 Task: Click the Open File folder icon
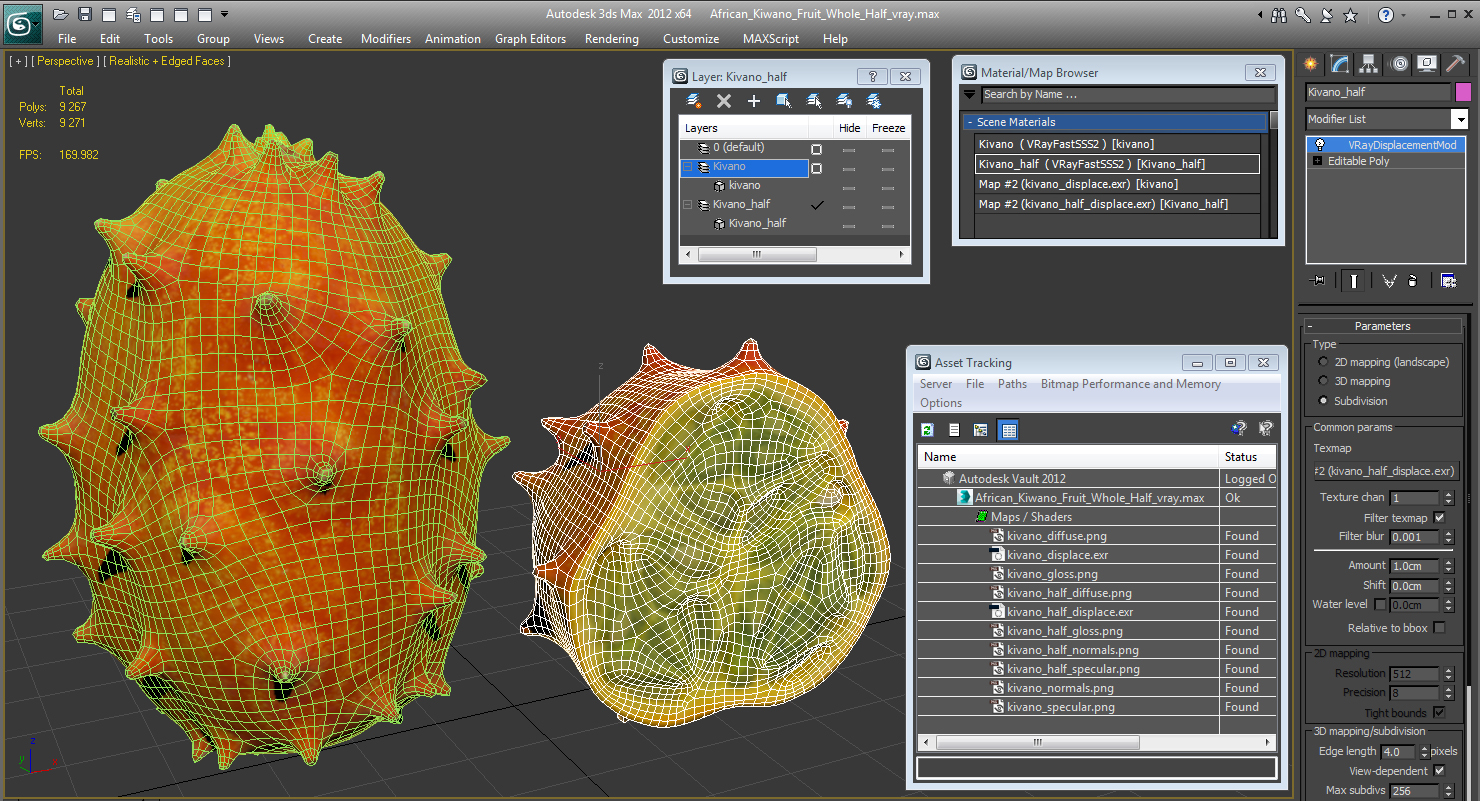[x=60, y=14]
